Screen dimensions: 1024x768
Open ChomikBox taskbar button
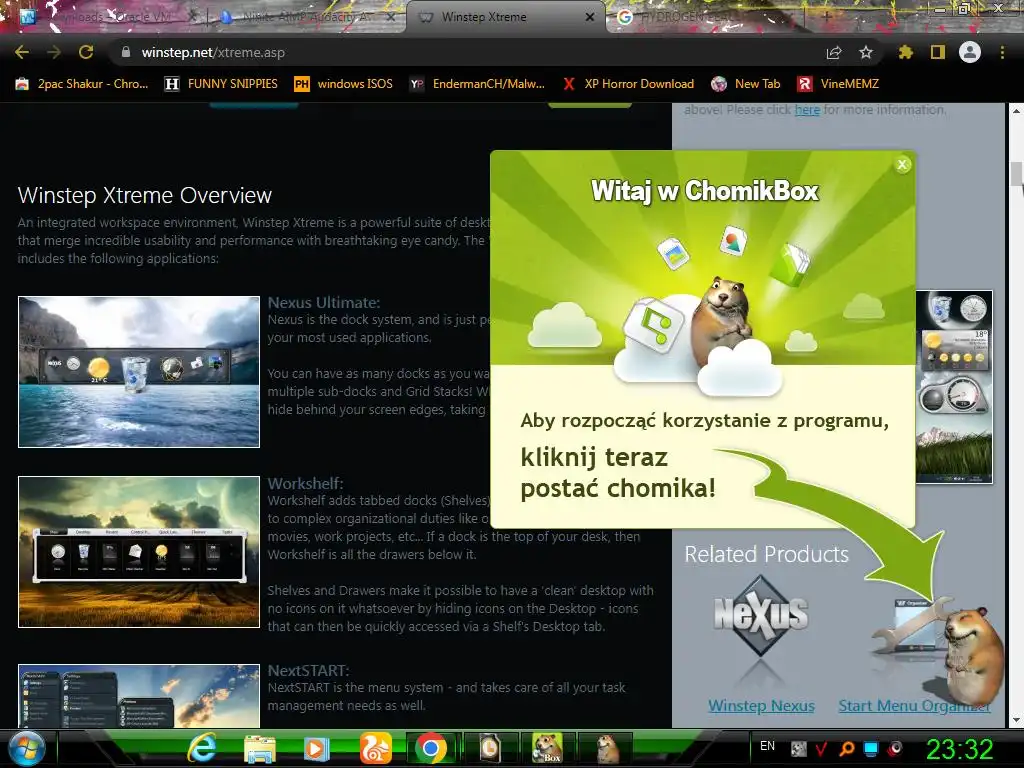coord(547,748)
